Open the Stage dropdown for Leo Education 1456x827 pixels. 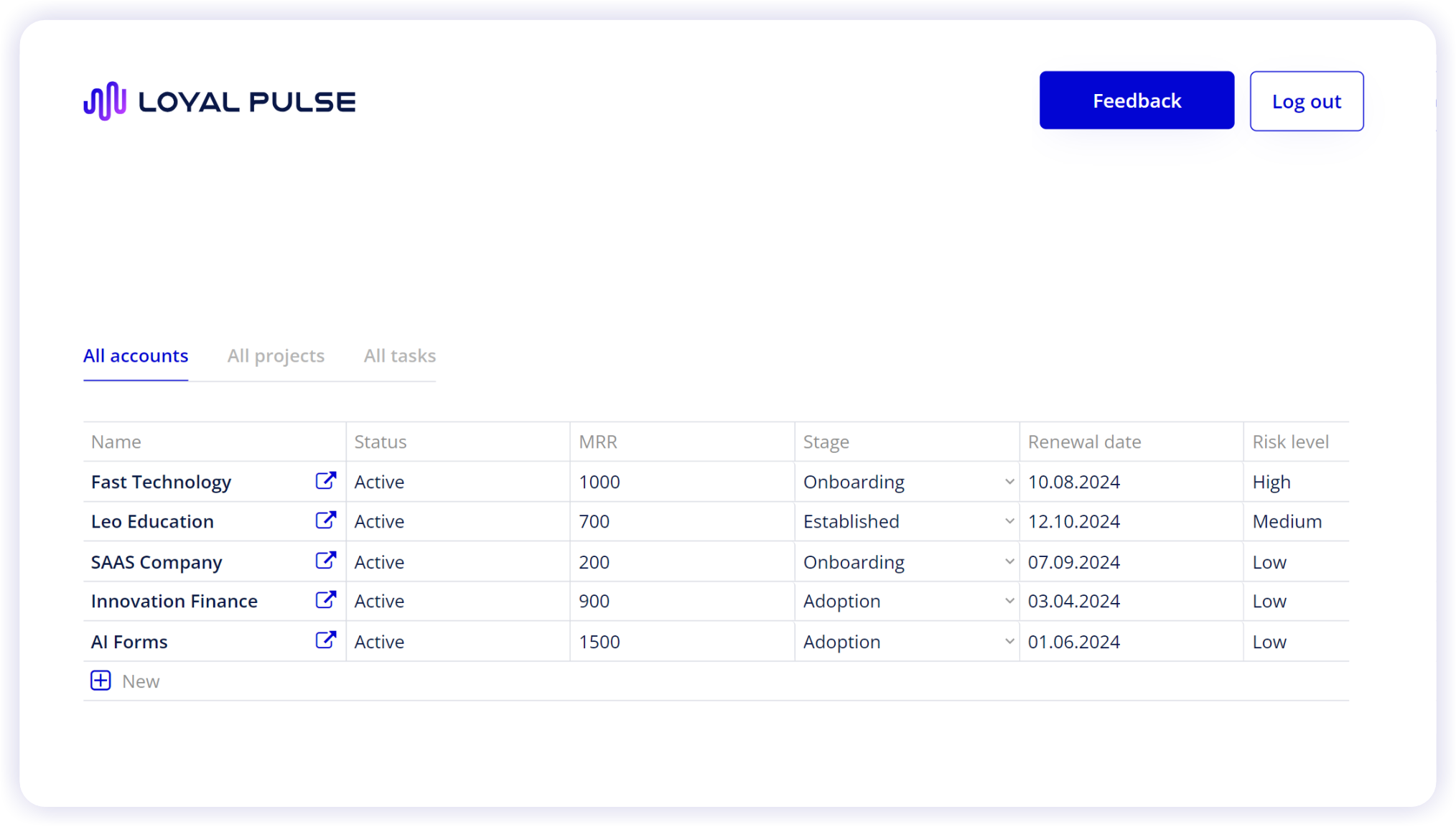(1009, 520)
